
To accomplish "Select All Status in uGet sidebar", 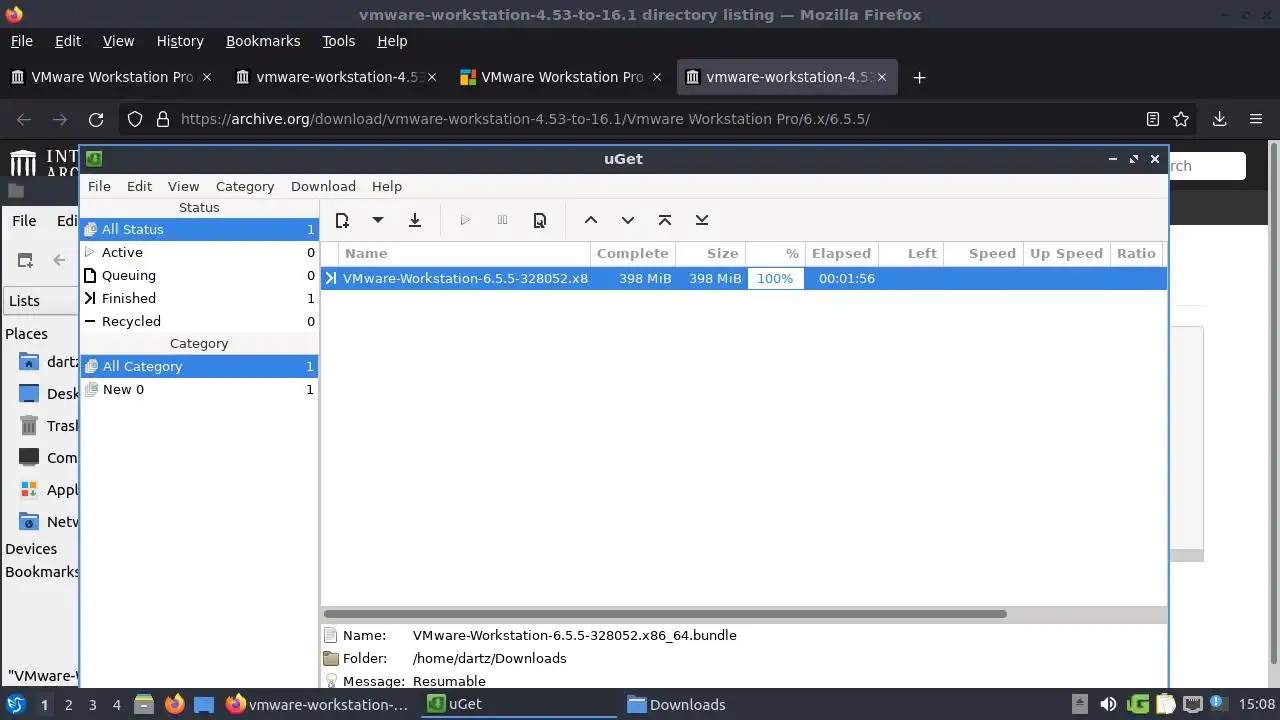I will click(x=199, y=229).
